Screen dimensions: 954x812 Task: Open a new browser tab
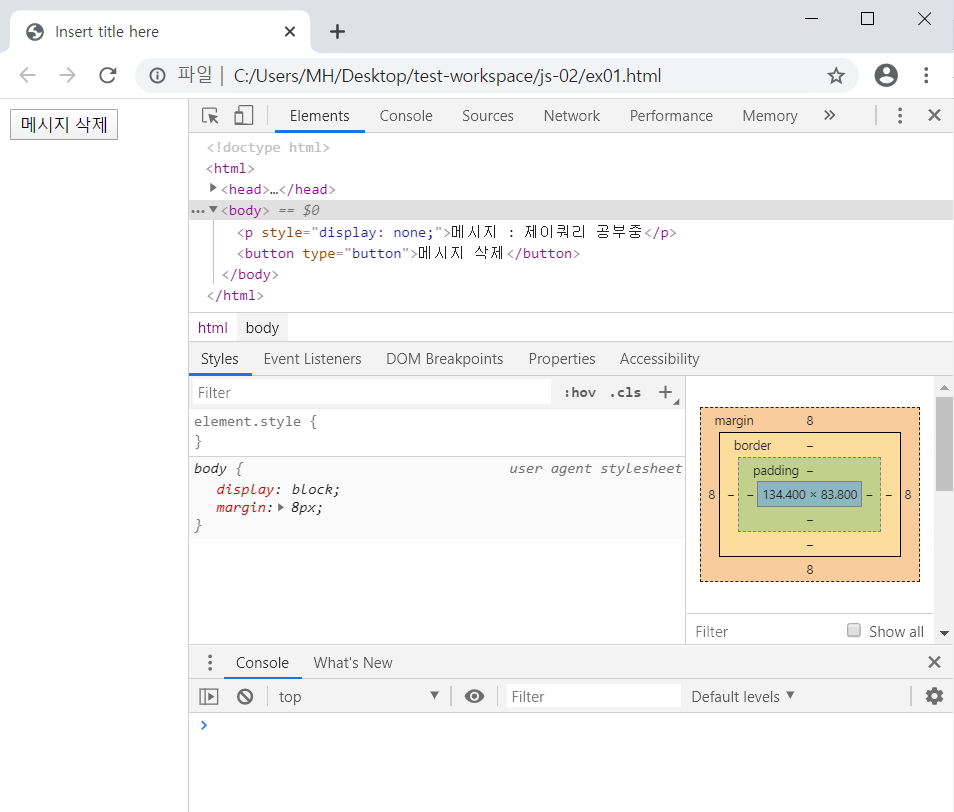[337, 32]
